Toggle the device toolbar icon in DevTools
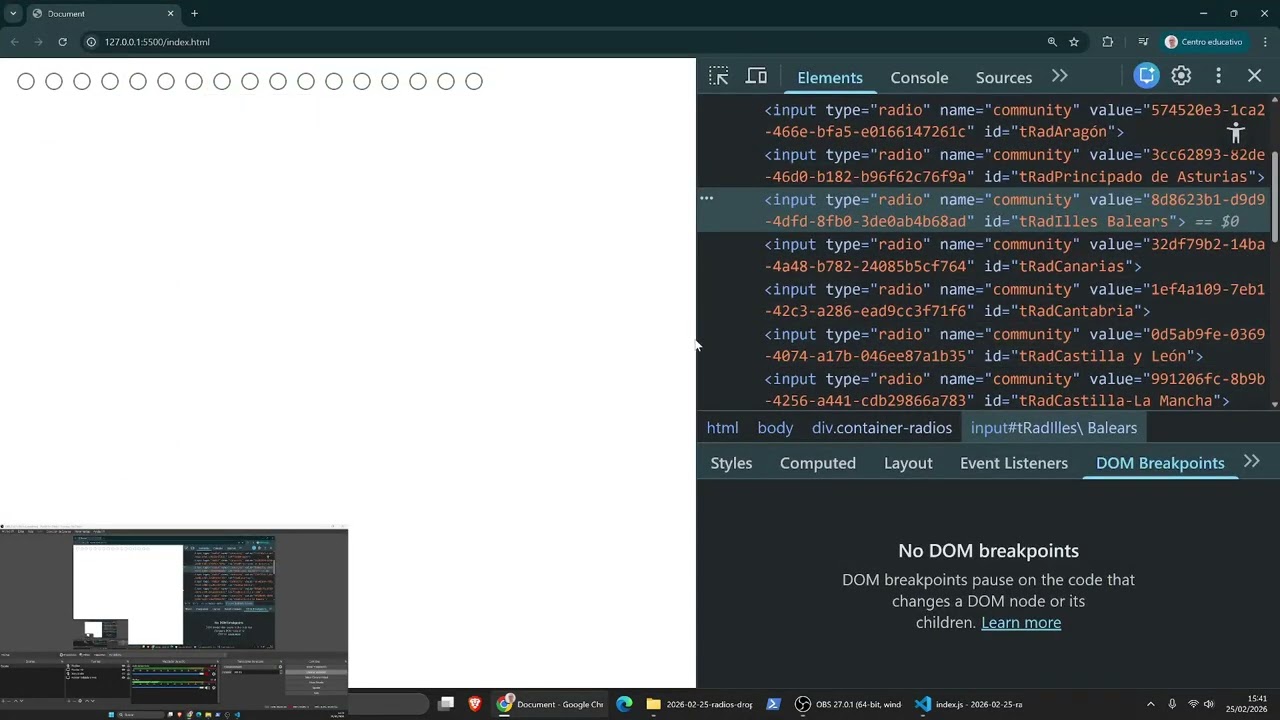1280x720 pixels. [757, 77]
